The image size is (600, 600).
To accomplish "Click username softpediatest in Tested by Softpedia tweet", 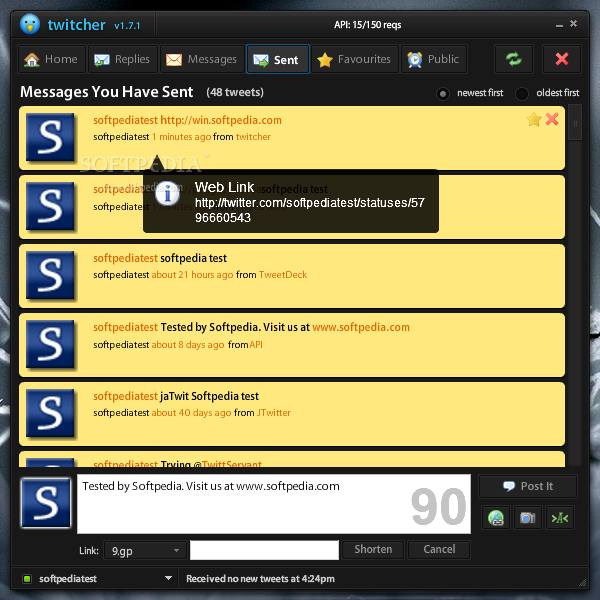I will point(125,327).
